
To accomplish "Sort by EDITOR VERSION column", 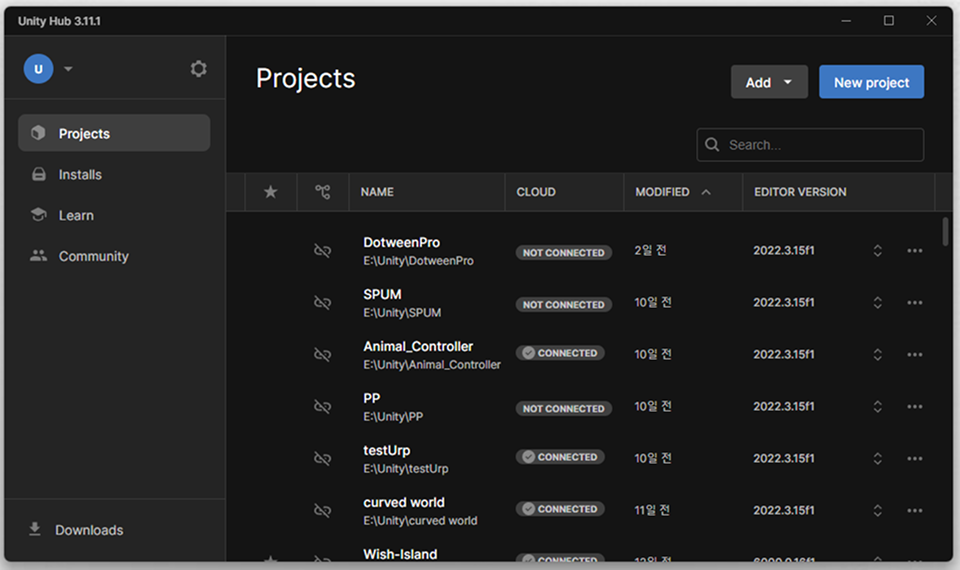I will pos(800,192).
